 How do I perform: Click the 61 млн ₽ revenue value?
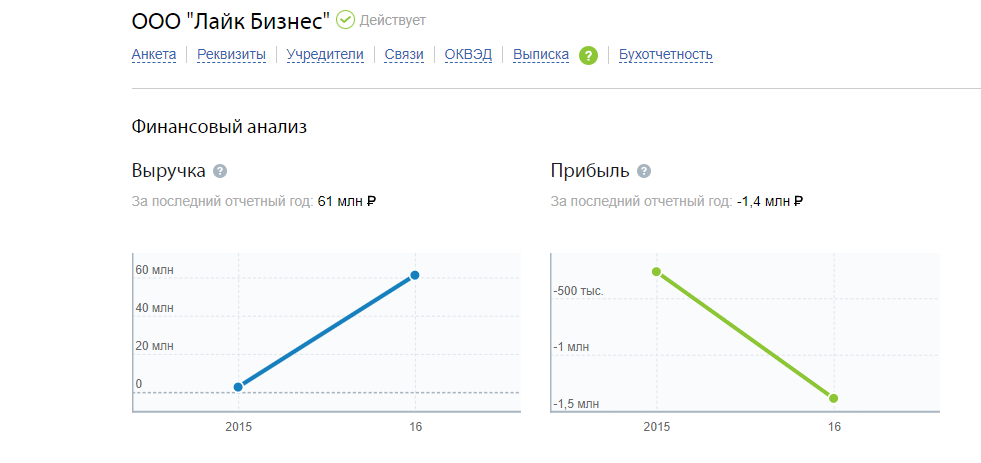(x=346, y=201)
